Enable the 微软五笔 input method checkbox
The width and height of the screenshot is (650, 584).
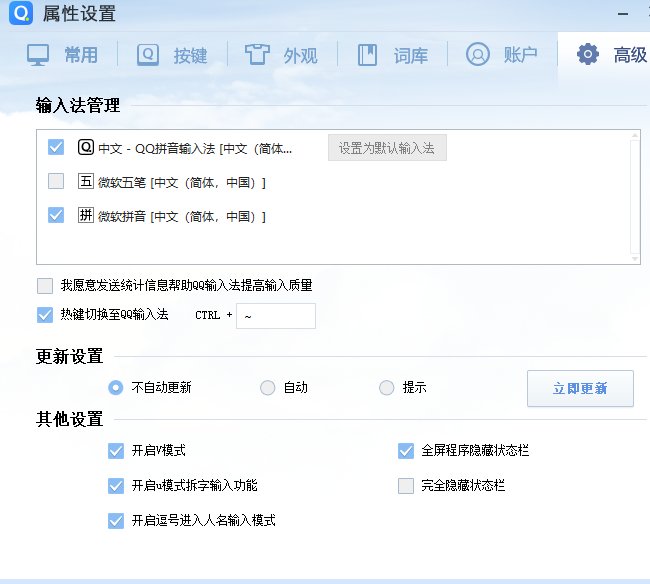[56, 182]
